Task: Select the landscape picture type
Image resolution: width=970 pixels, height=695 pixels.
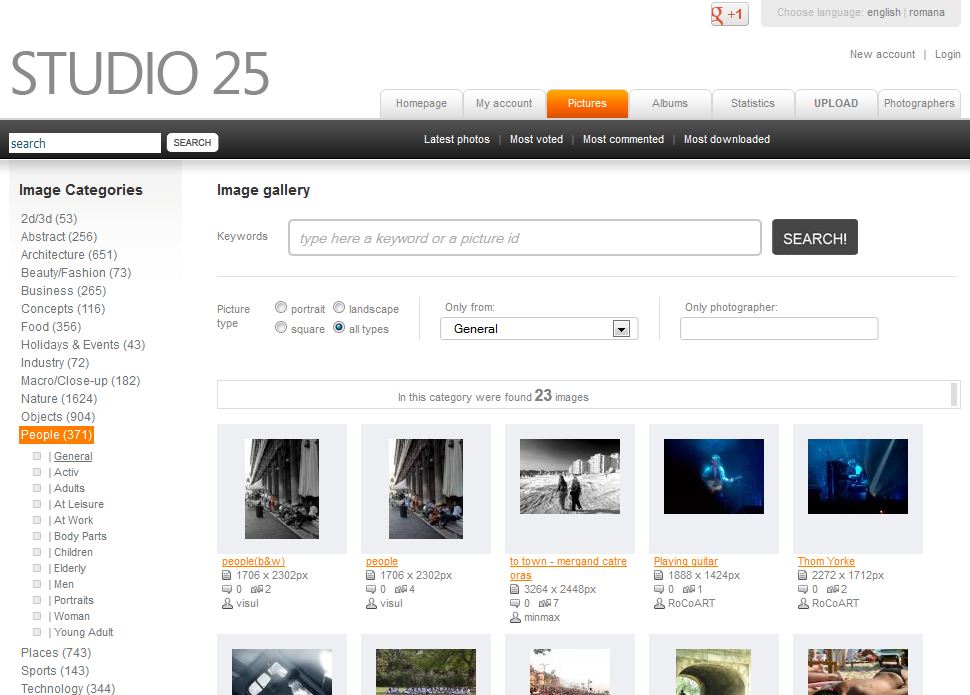Action: pyautogui.click(x=339, y=308)
